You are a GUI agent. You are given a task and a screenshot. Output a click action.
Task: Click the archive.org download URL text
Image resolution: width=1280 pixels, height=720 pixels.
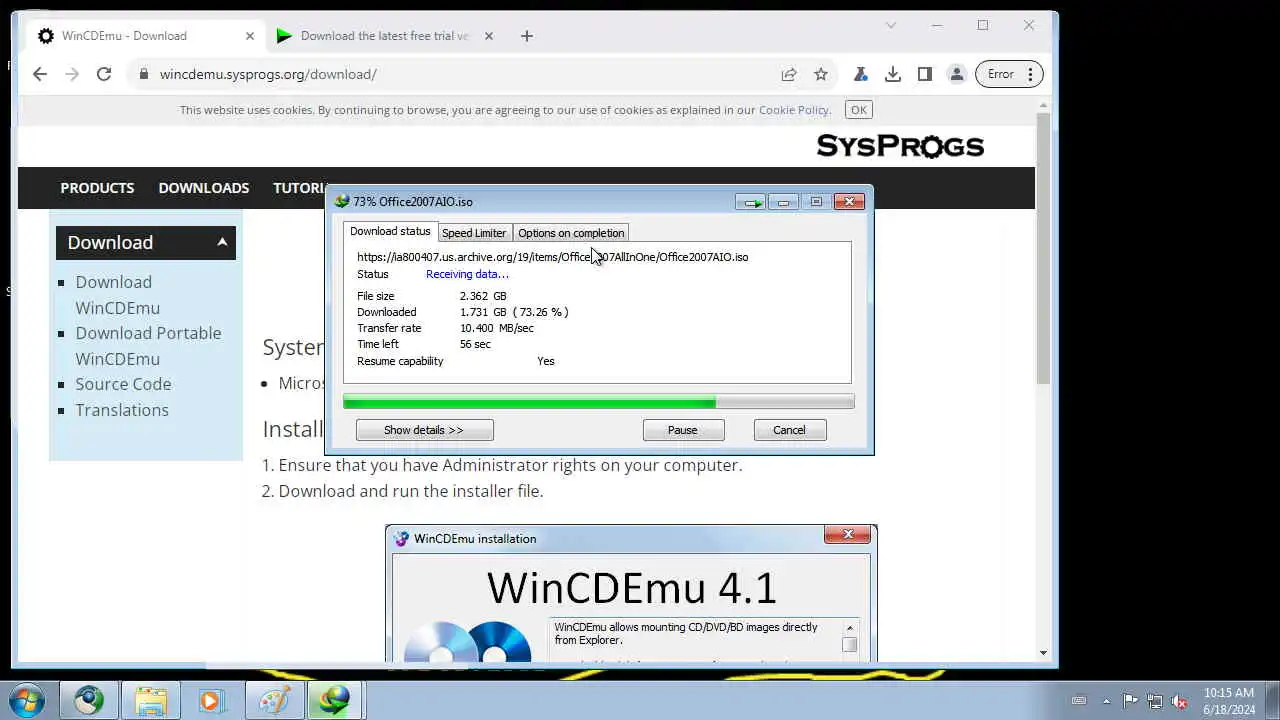pyautogui.click(x=552, y=257)
